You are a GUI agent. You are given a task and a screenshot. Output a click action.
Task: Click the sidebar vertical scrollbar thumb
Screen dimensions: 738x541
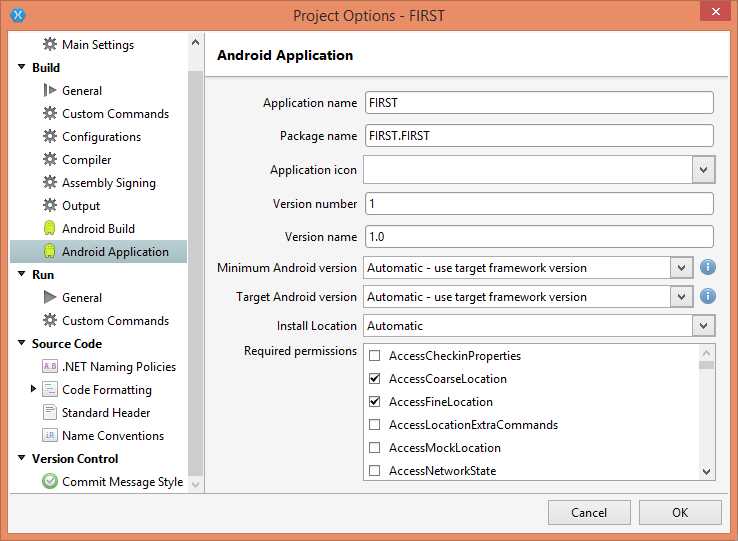(195, 273)
